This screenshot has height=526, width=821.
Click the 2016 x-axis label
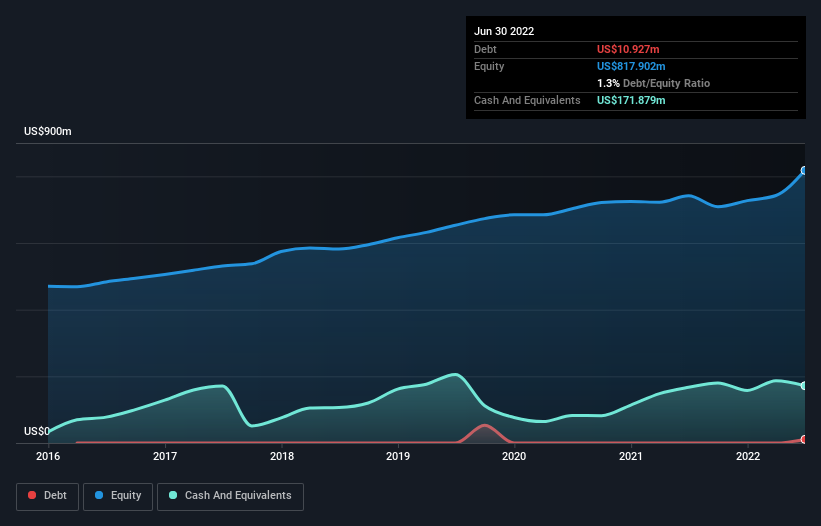48,456
